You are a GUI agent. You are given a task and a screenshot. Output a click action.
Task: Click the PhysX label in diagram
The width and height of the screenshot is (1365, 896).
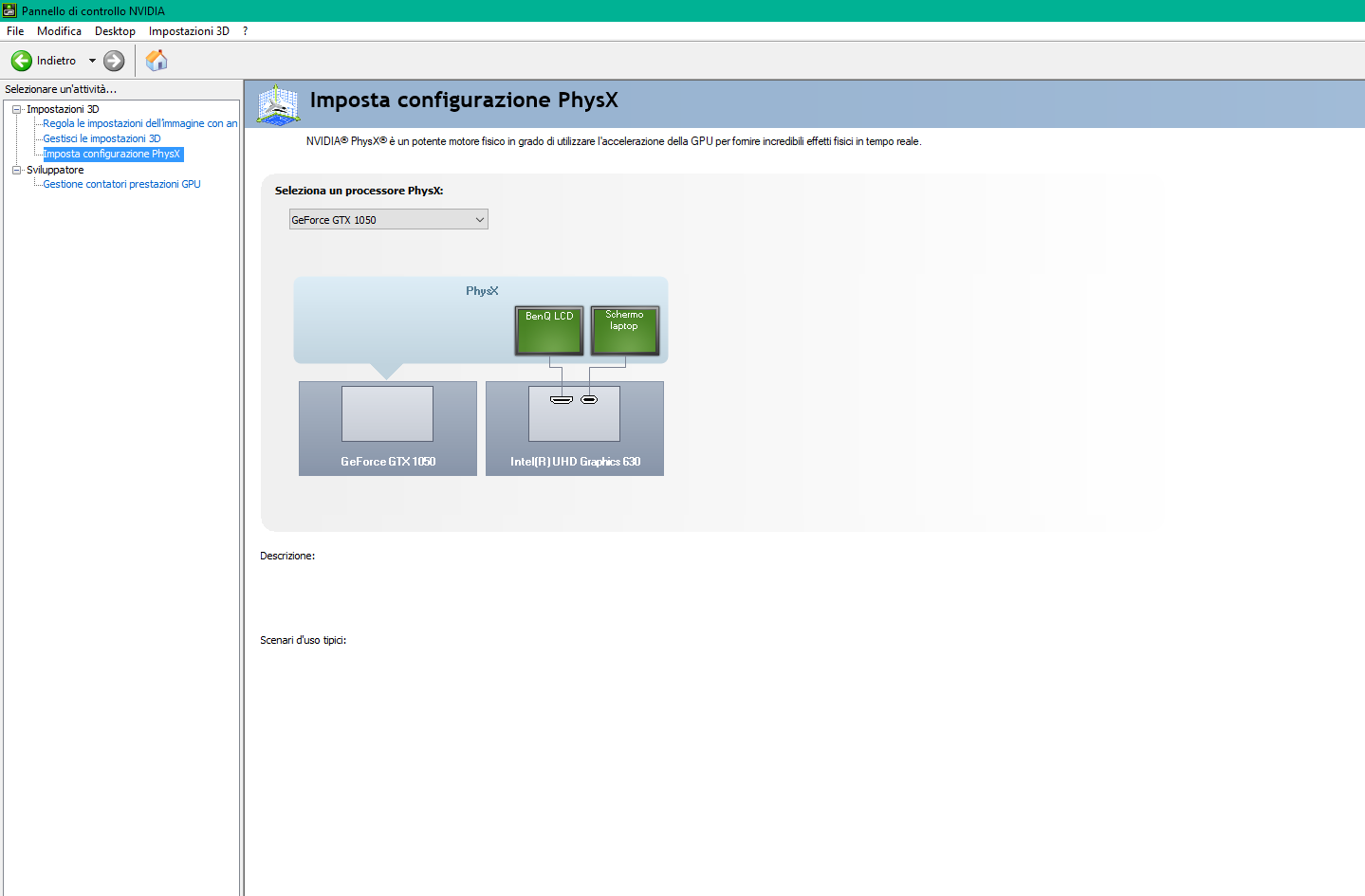pyautogui.click(x=482, y=291)
